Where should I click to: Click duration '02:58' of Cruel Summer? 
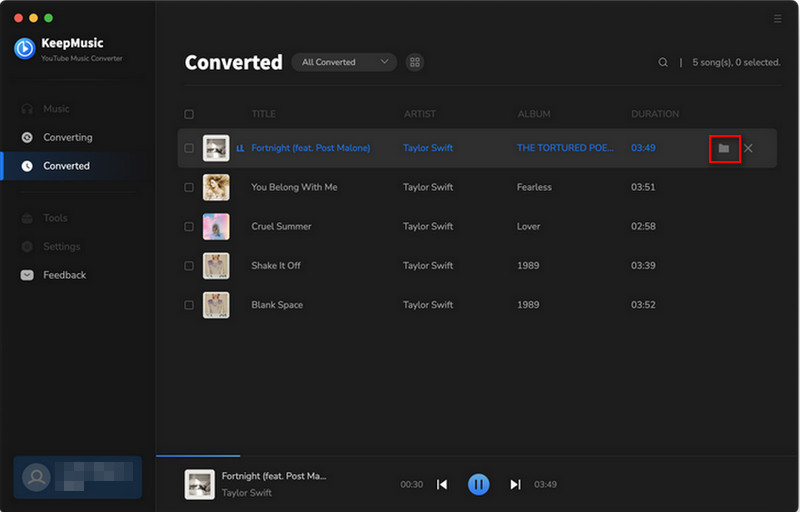pyautogui.click(x=643, y=226)
